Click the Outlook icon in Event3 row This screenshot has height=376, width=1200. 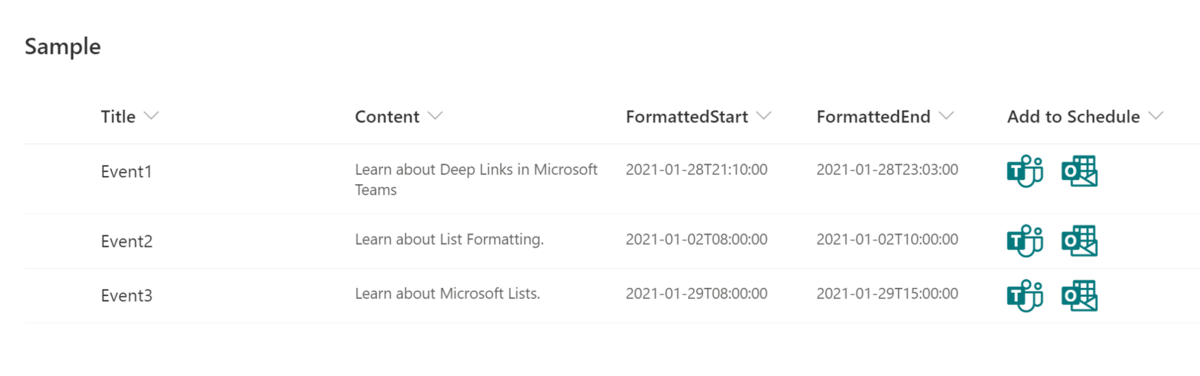tap(1079, 296)
